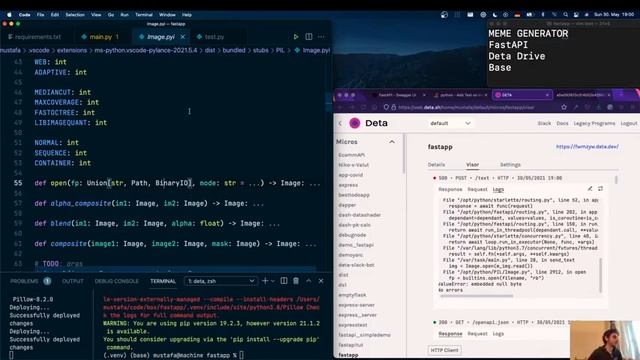Viewport: 640px width, 360px height.
Task: Select the app-covid micro in sidebar
Action: point(351,175)
